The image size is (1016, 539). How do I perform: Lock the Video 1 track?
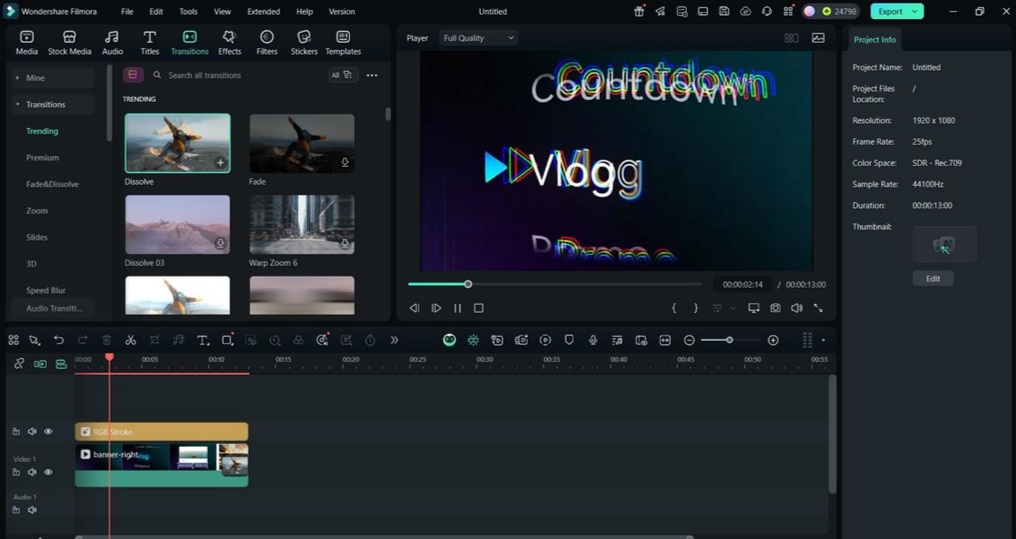(16, 472)
